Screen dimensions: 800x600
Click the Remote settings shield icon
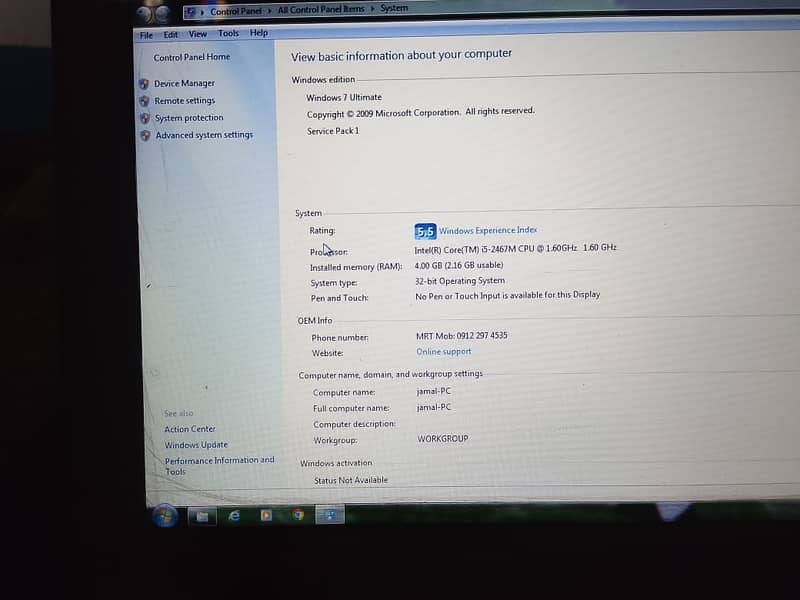click(144, 101)
